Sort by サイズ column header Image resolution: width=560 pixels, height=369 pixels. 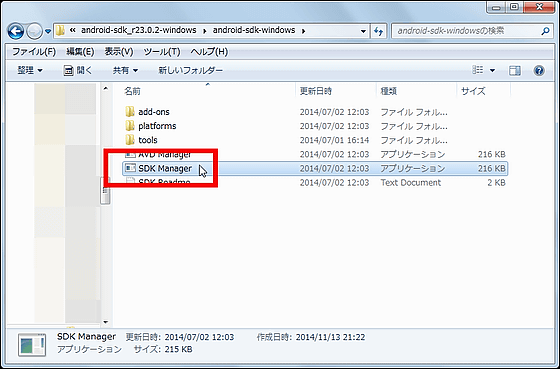pos(473,91)
